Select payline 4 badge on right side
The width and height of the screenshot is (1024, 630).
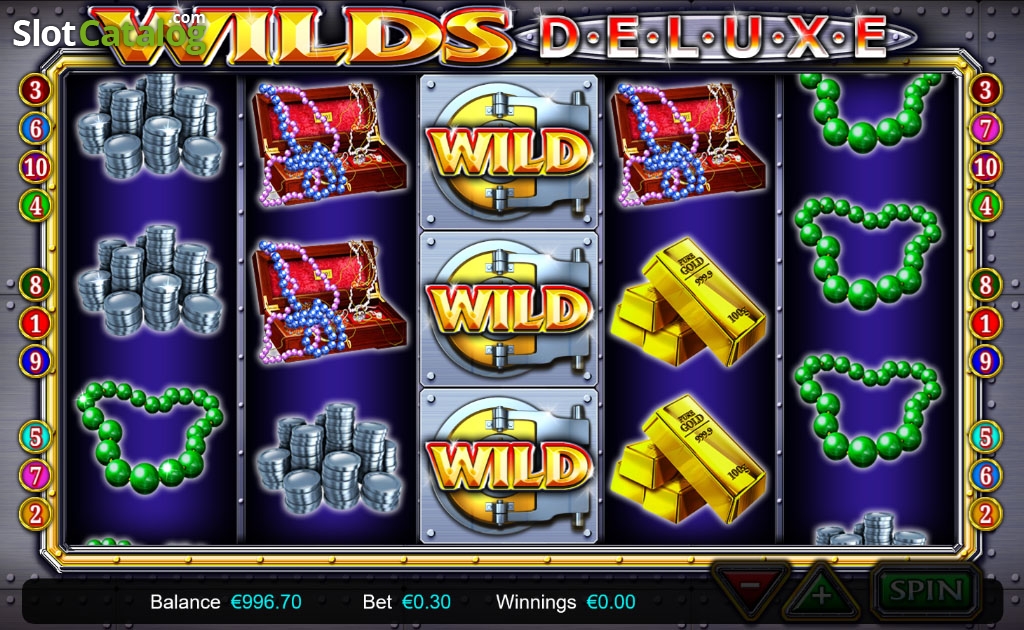pyautogui.click(x=985, y=206)
